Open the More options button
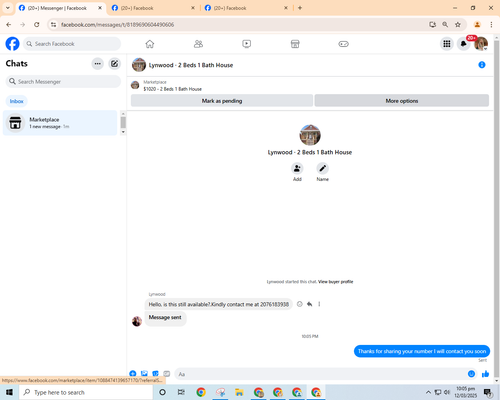This screenshot has width=500, height=400. click(x=402, y=101)
